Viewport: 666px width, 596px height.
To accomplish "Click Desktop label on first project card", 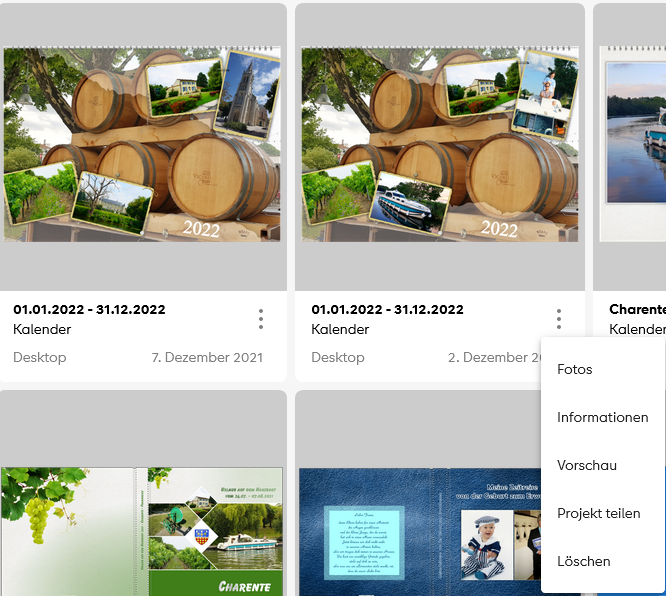I will pos(40,357).
